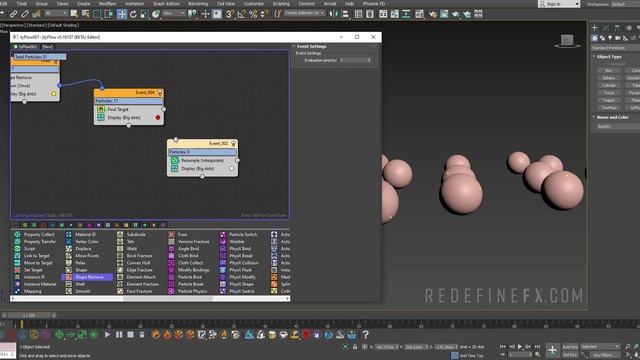
Task: Click the Align tool icon
Action: pyautogui.click(x=345, y=14)
